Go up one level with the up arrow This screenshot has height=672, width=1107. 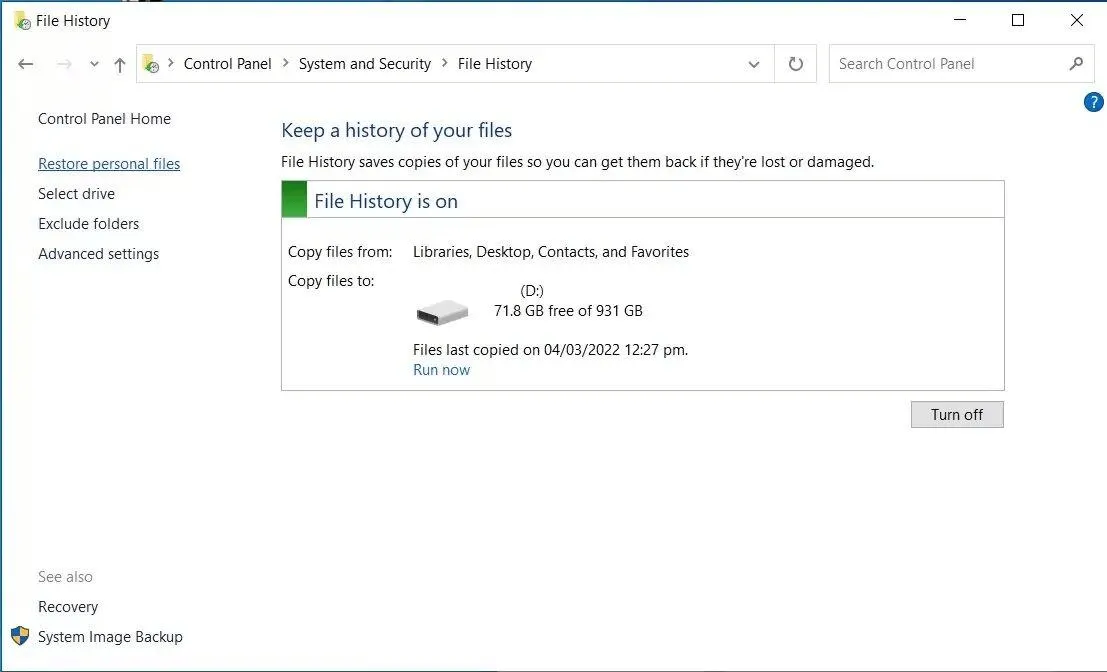point(120,65)
